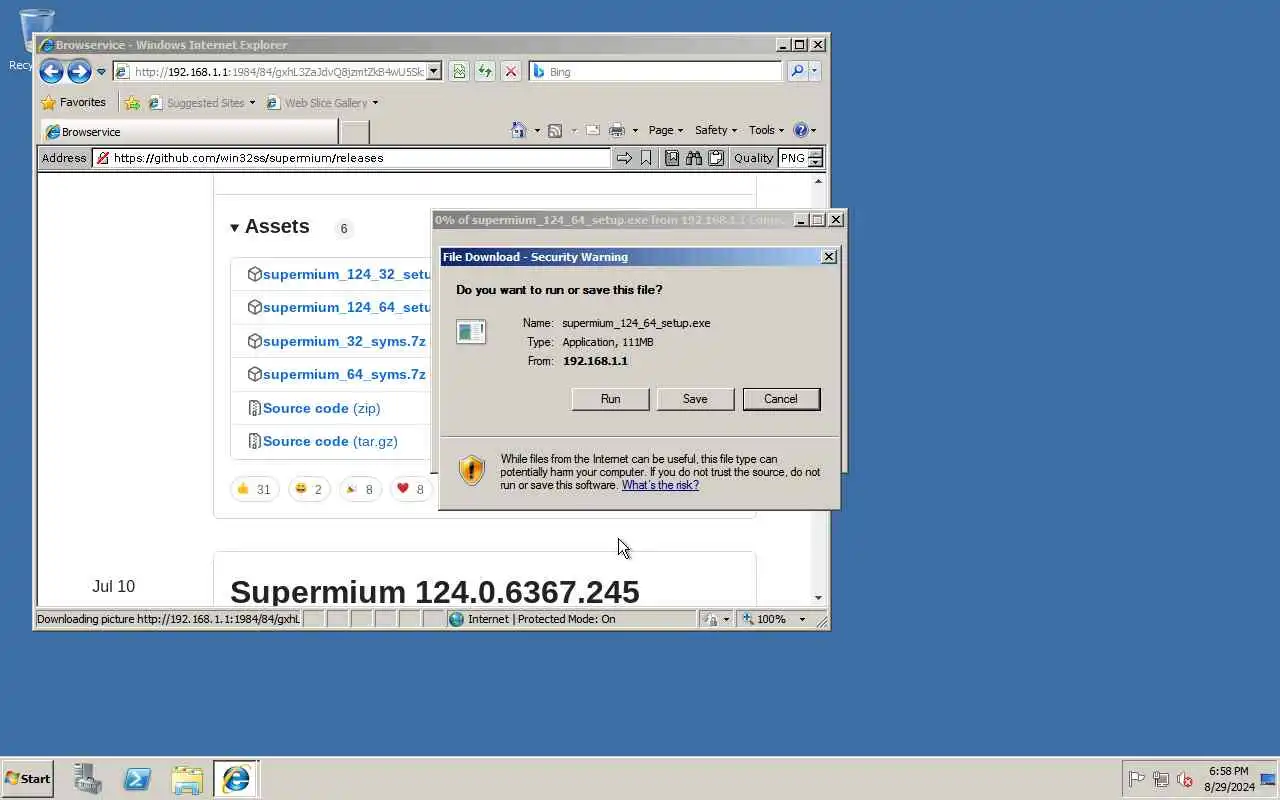Open the supermium_124_32_setup asset link
1280x800 pixels.
coord(347,274)
